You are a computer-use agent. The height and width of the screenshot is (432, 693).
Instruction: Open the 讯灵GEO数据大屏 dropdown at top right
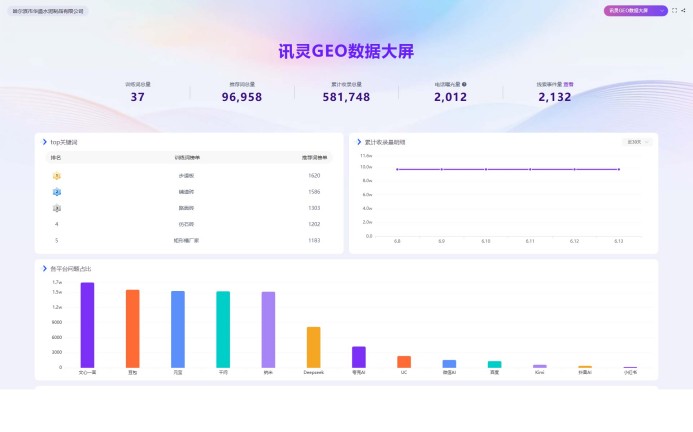[x=635, y=11]
